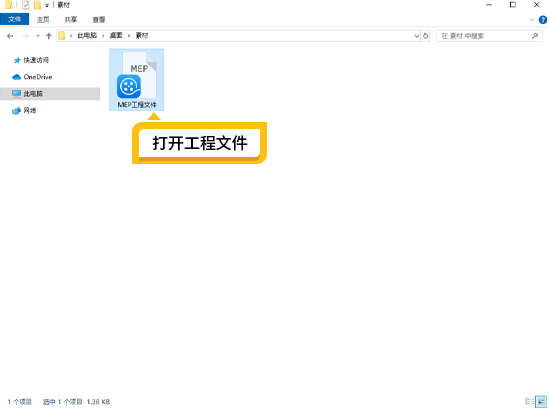Screen dimensions: 549x408
Task: Click the properties checkmark in title bar
Action: tap(26, 5)
